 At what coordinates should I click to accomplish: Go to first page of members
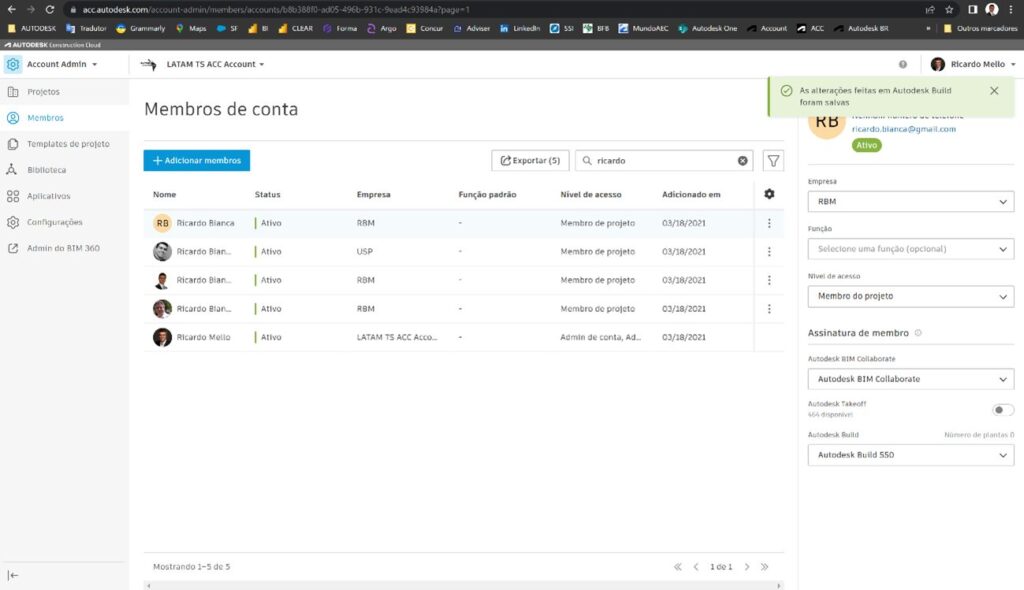point(677,567)
